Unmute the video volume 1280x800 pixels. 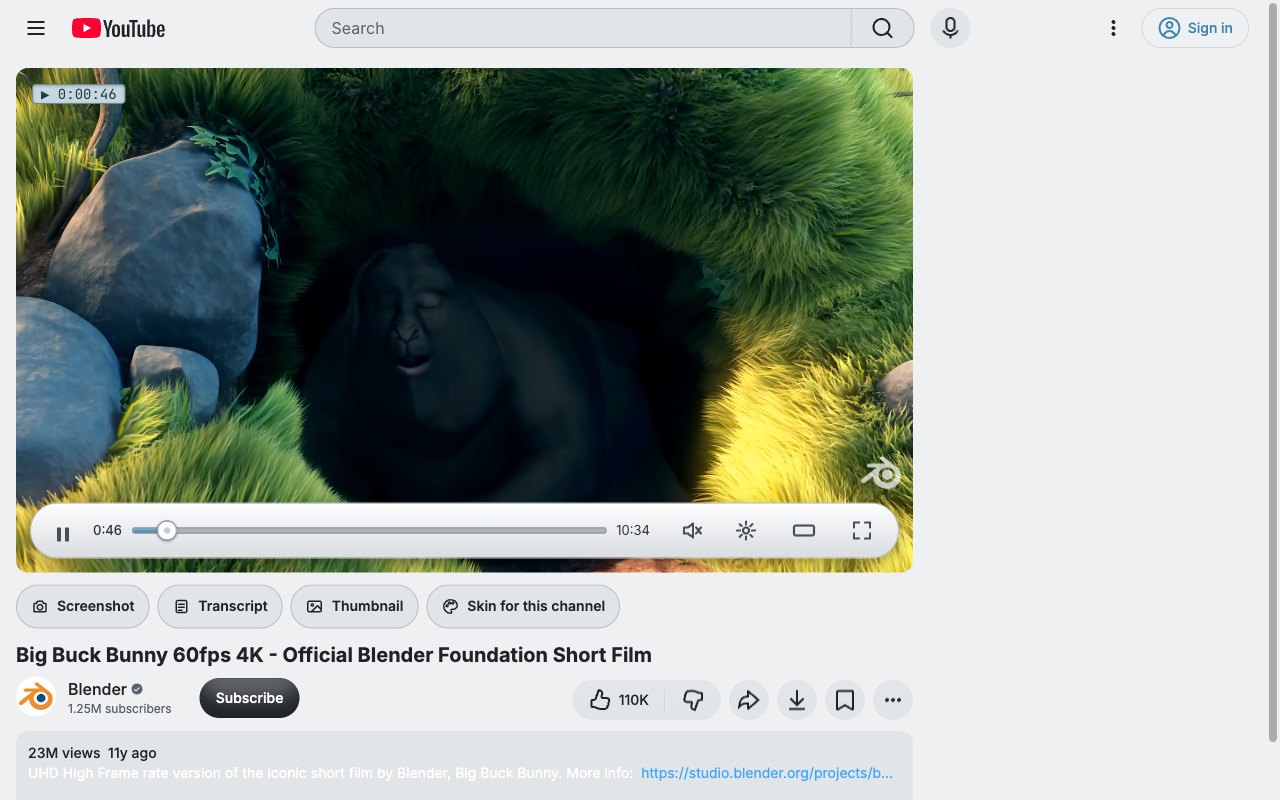tap(692, 530)
